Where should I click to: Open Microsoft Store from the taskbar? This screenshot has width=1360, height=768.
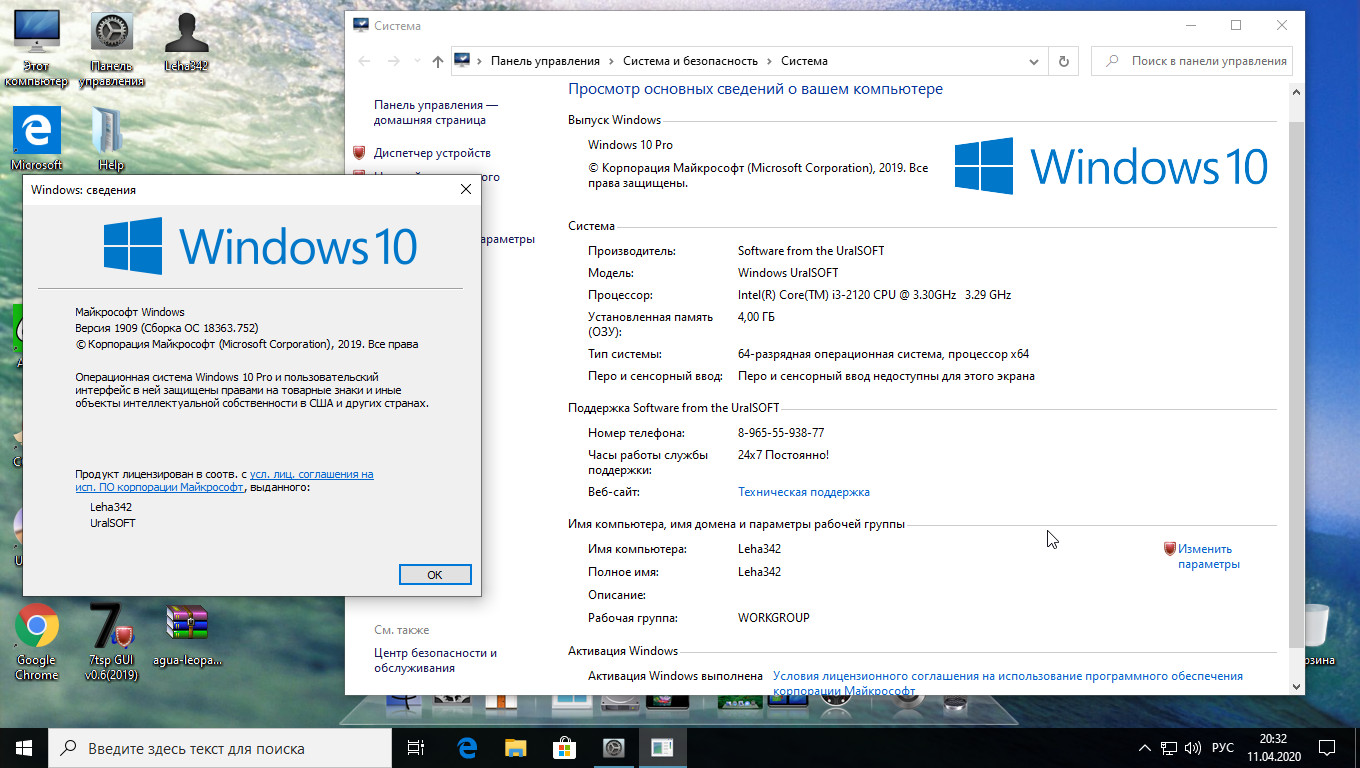(564, 747)
